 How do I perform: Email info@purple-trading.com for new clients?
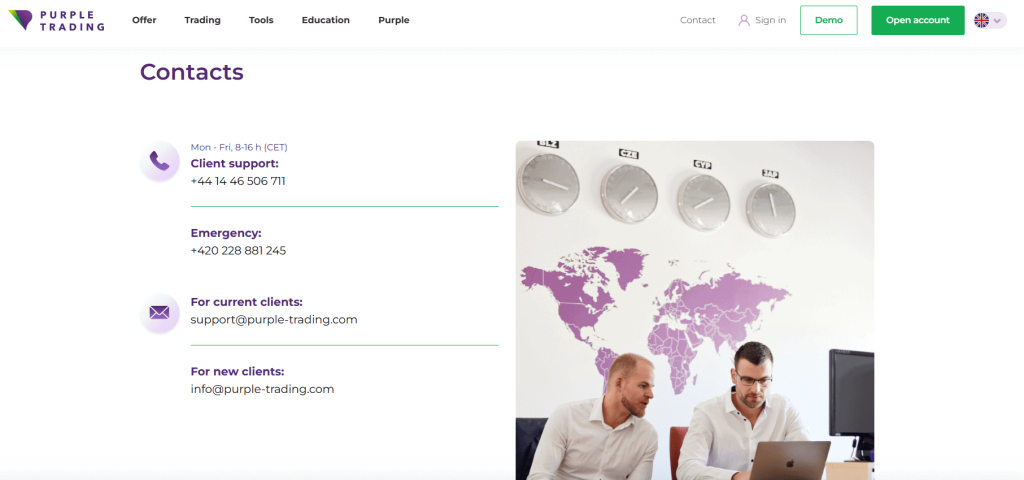pos(263,389)
